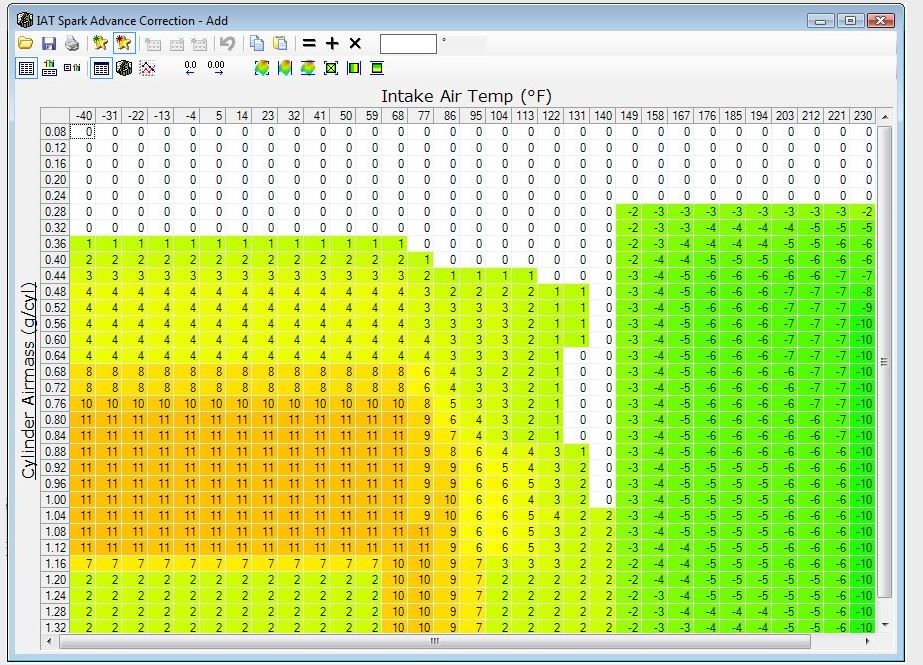The image size is (923, 665).
Task: Click the green-star favorite icon
Action: point(101,43)
